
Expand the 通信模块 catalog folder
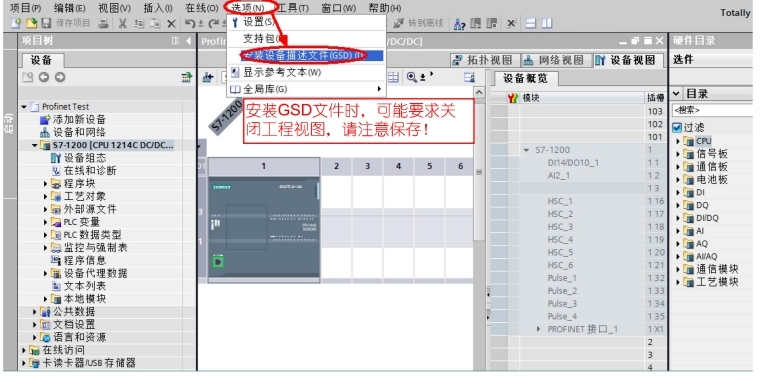coord(678,269)
